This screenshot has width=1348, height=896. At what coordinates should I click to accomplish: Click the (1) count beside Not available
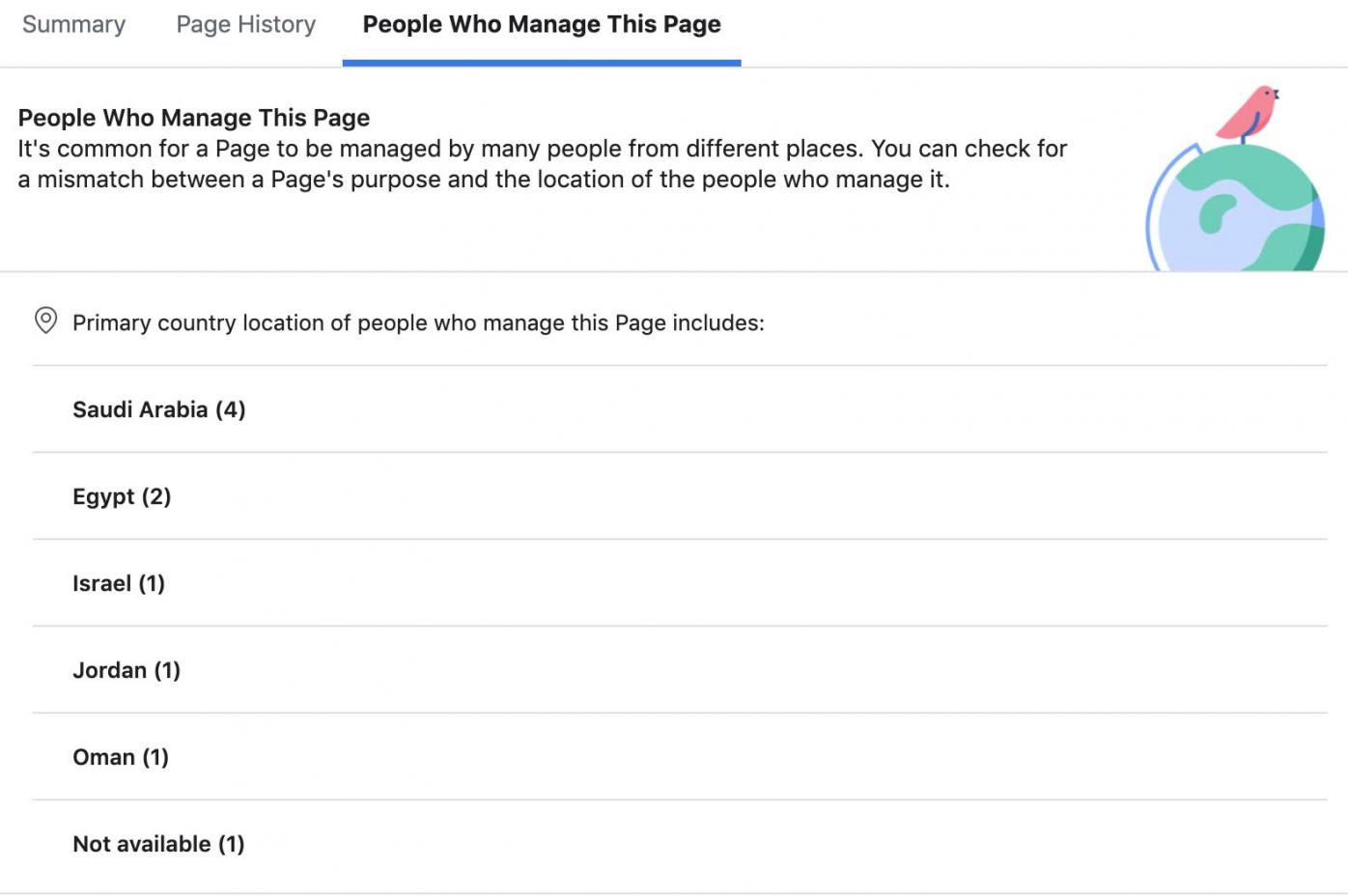coord(232,844)
